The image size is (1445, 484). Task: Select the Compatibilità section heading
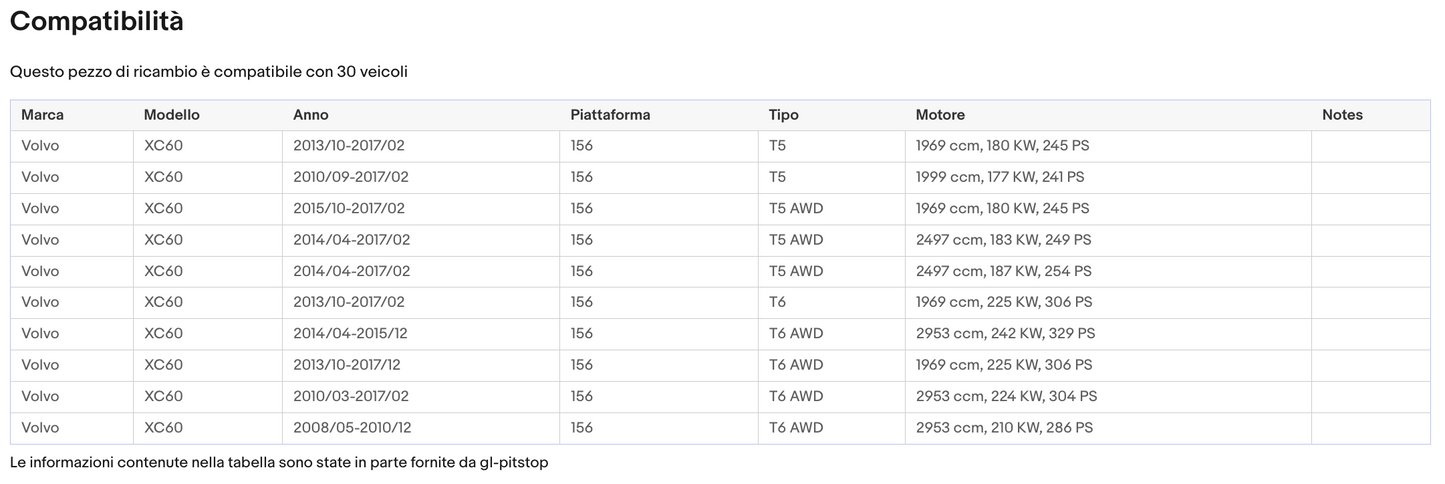tap(96, 21)
